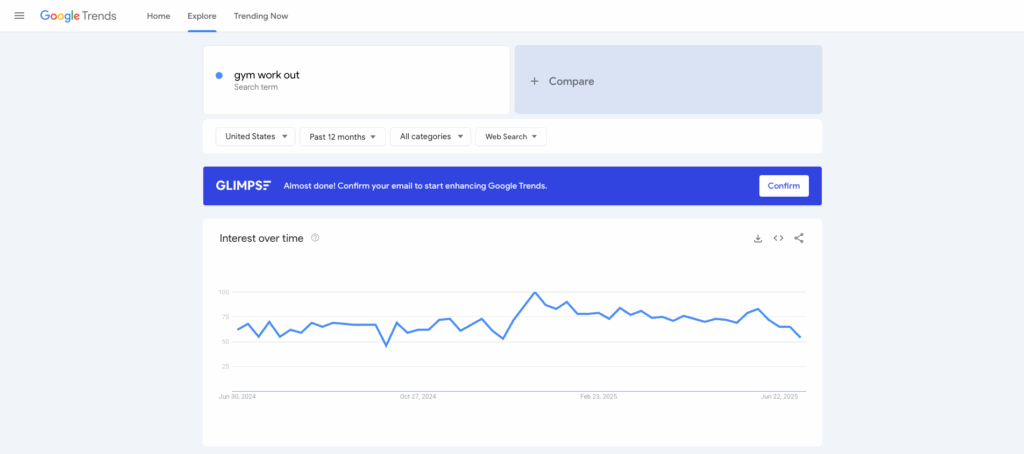Share the interest over time chart
The height and width of the screenshot is (454, 1024).
tap(799, 238)
